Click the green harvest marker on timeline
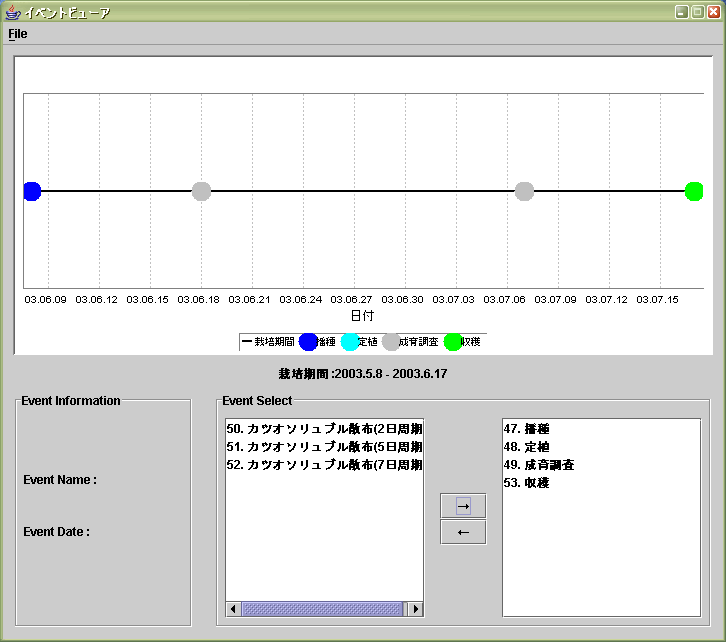Screen dimensions: 726x642 pos(694,191)
